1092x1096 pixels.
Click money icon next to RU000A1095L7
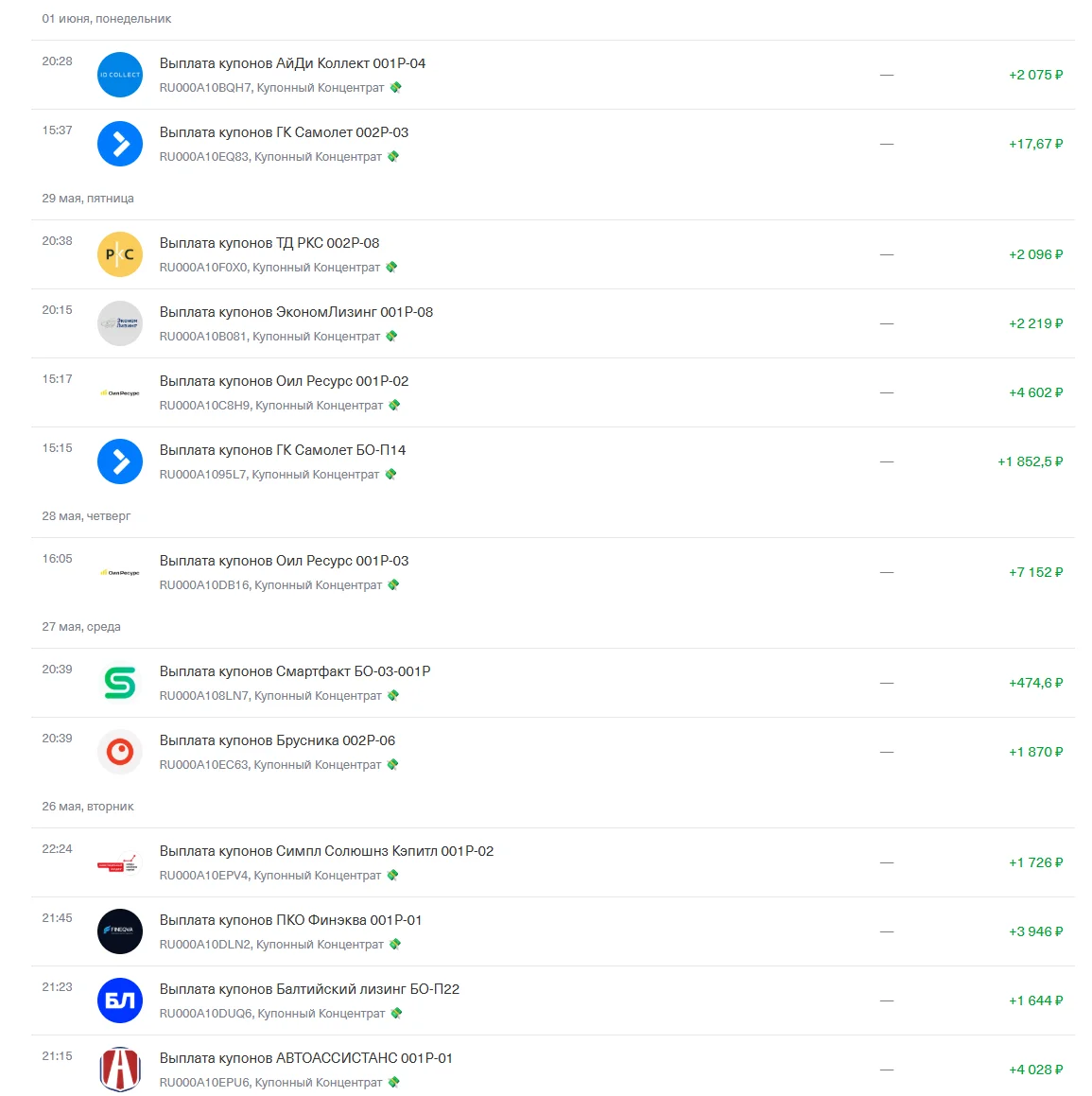390,475
